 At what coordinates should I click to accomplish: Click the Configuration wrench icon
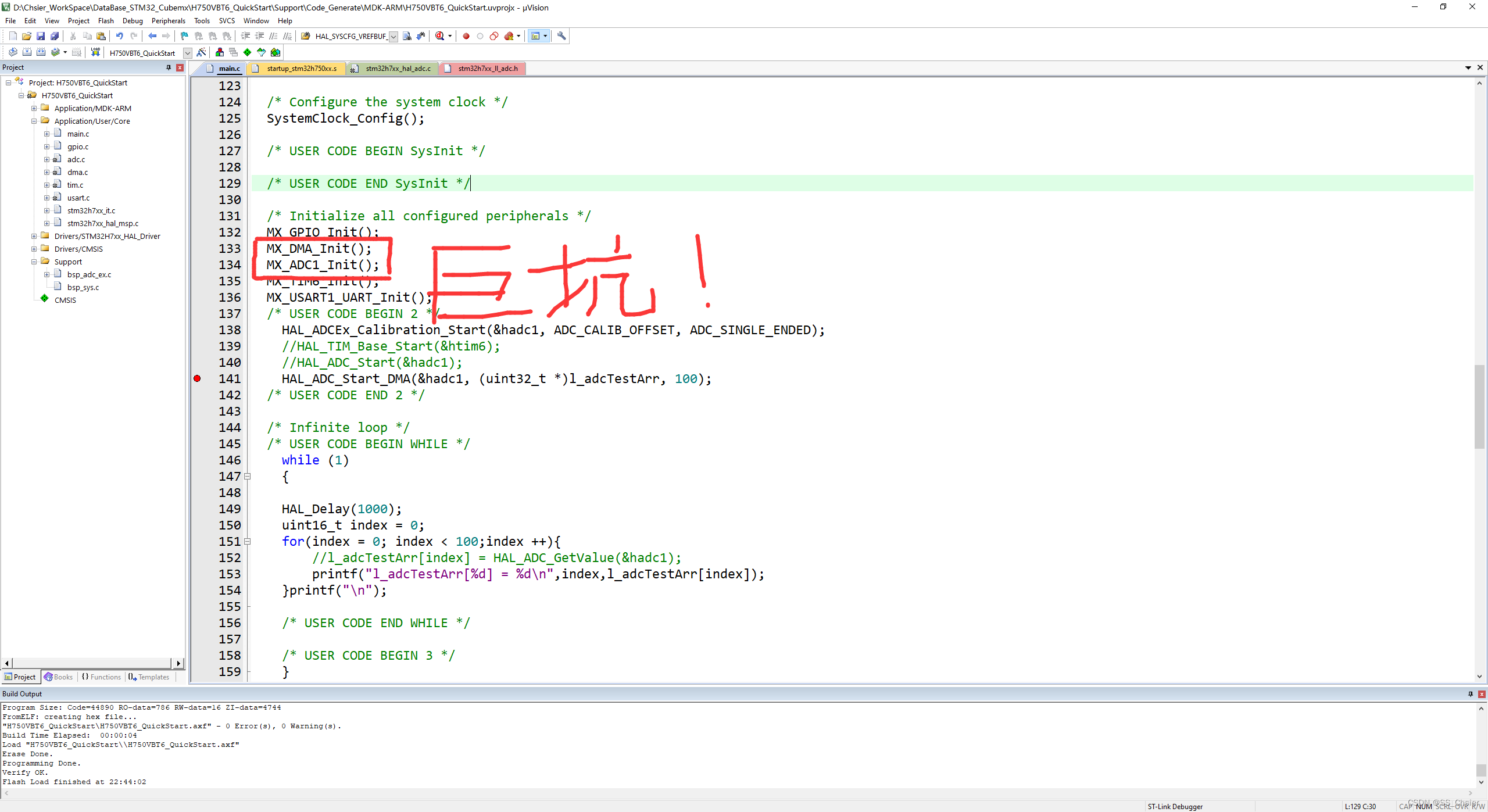coord(561,36)
